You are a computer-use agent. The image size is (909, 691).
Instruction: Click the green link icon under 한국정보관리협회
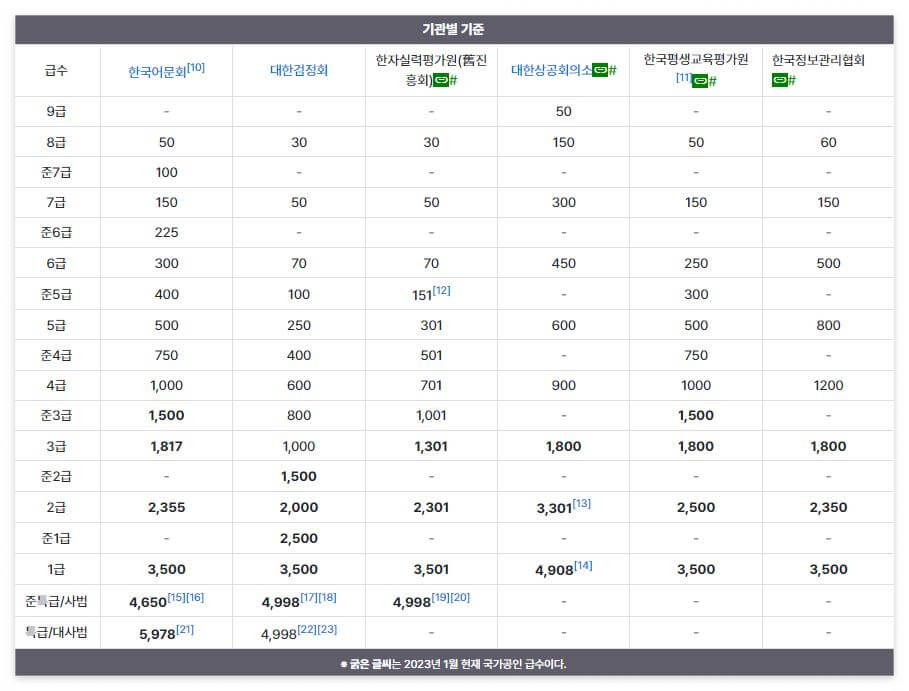pyautogui.click(x=779, y=80)
